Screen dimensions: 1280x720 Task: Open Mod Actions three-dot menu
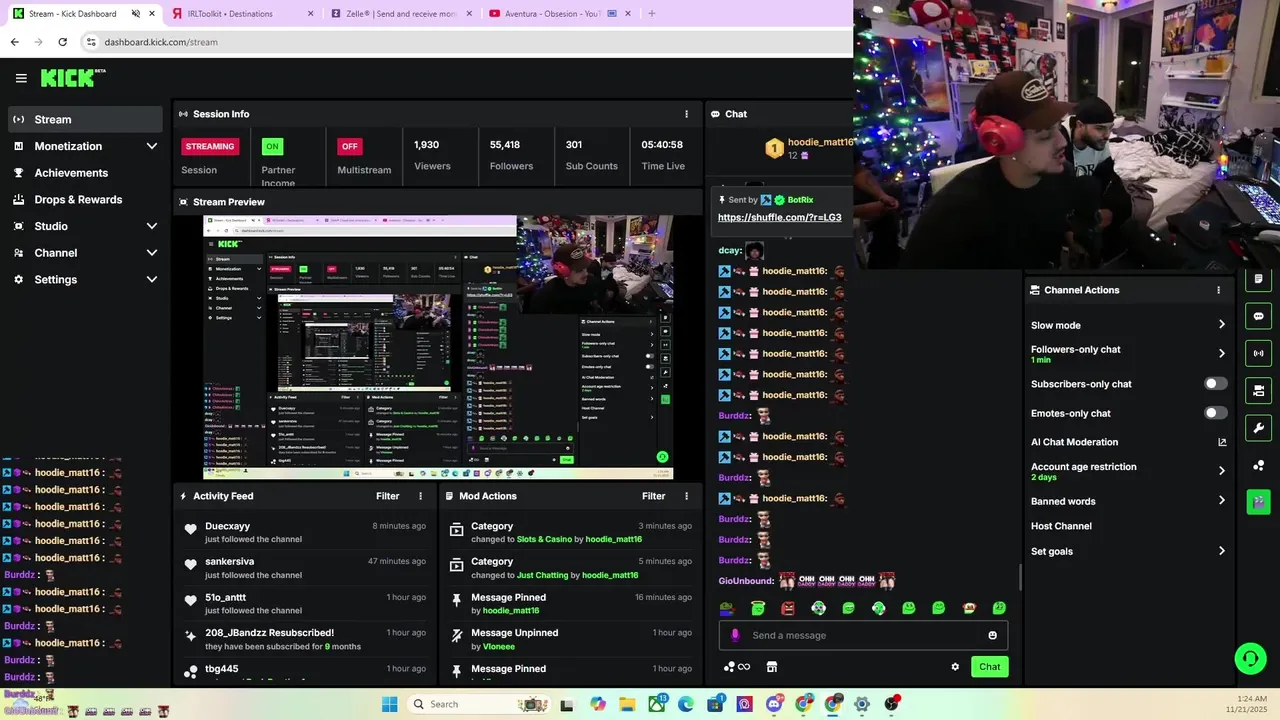tap(686, 496)
